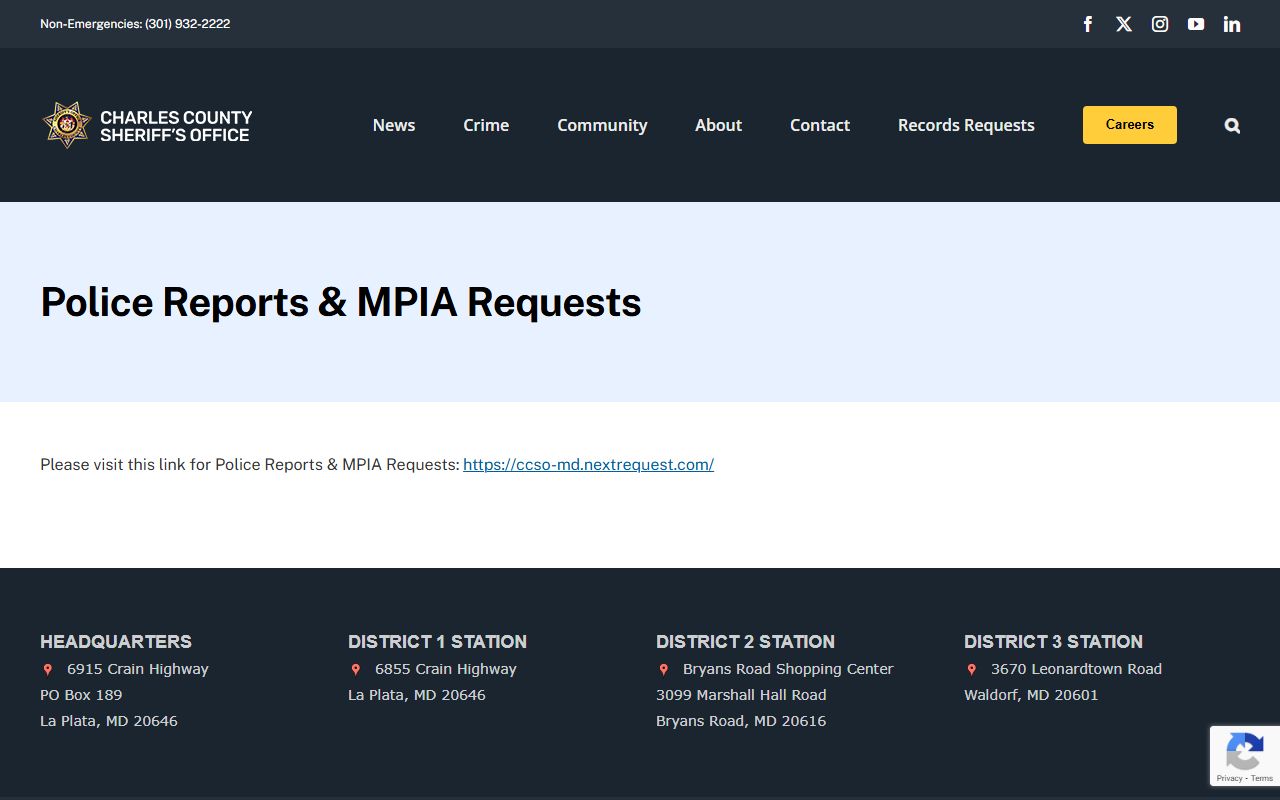1280x800 pixels.
Task: Click the District 3 Station map pin
Action: coord(971,670)
